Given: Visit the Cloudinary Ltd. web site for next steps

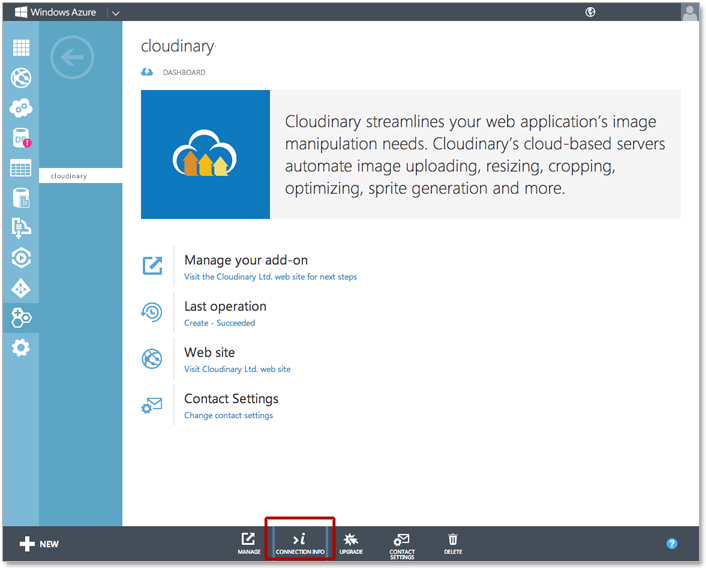Looking at the screenshot, I should [270, 277].
